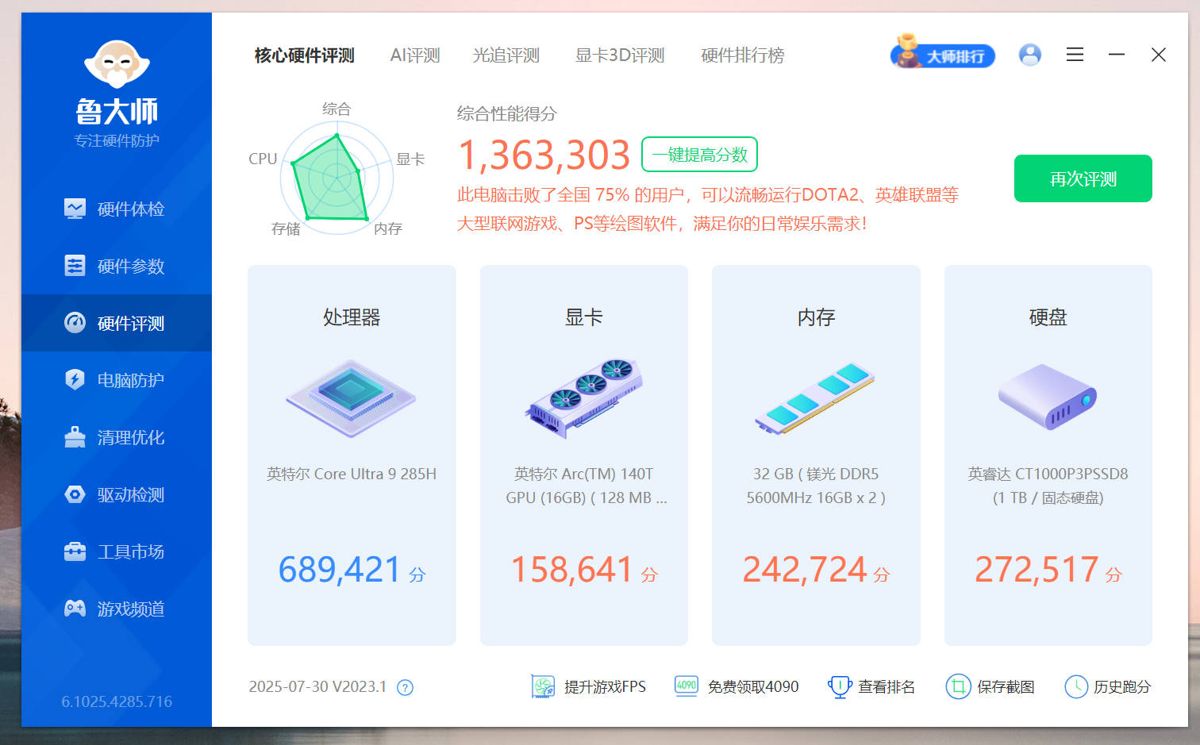Click the 硬件评测 gauge icon

(x=75, y=323)
